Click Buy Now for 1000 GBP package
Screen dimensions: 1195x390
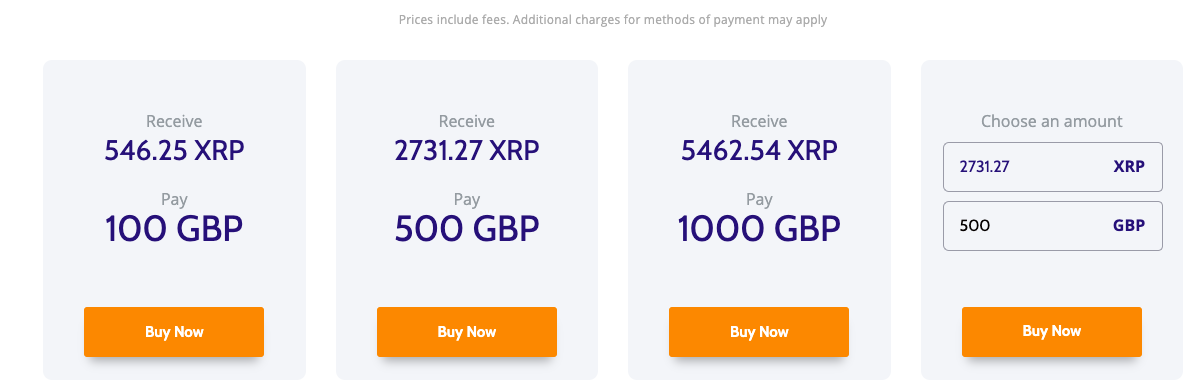point(759,331)
